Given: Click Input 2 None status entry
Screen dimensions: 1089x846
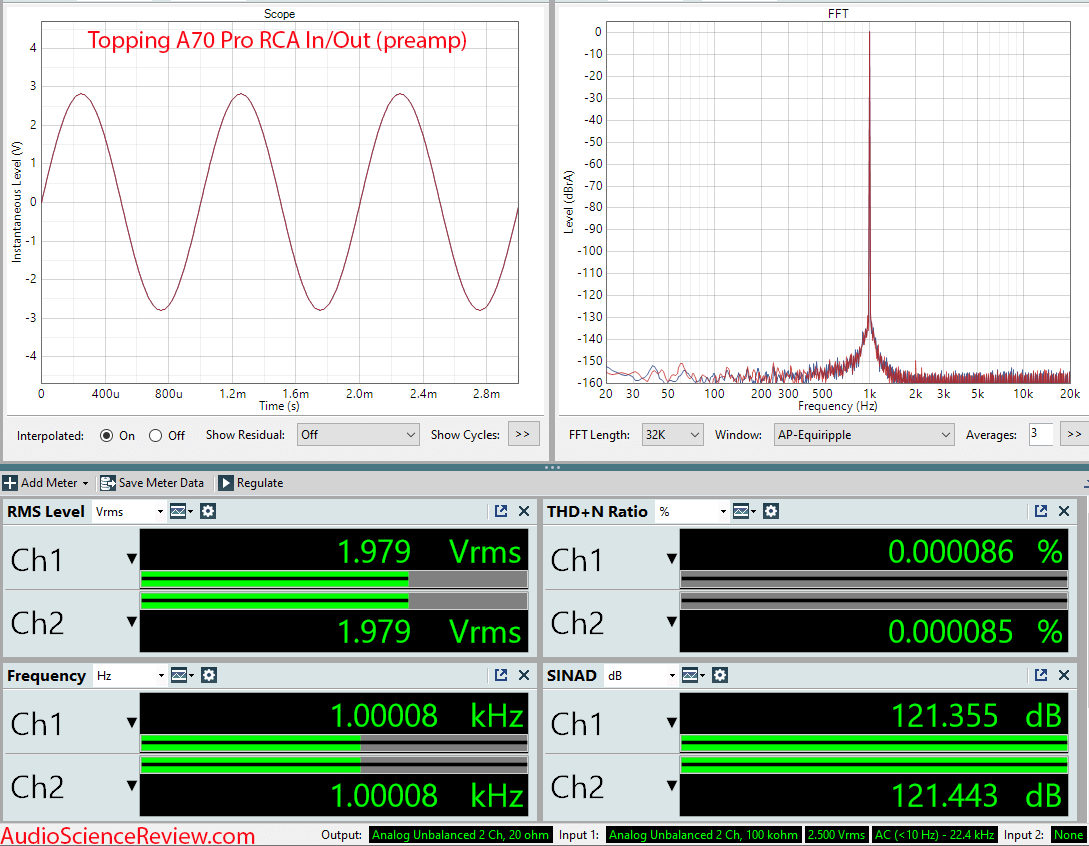Looking at the screenshot, I should pos(1068,835).
